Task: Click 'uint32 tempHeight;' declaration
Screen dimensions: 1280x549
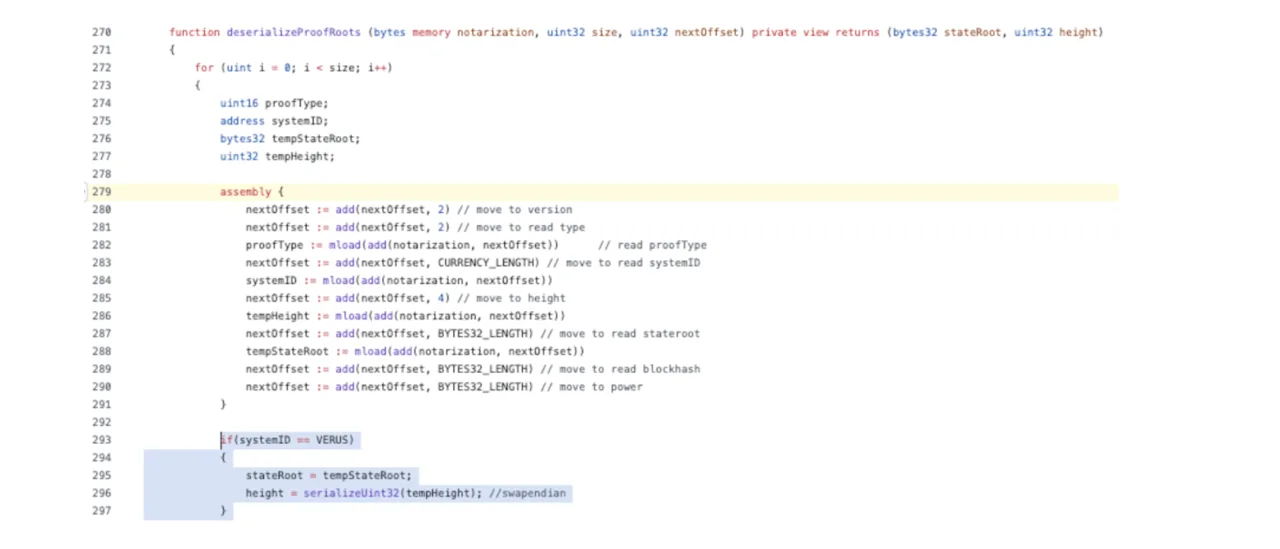Action: pos(278,157)
